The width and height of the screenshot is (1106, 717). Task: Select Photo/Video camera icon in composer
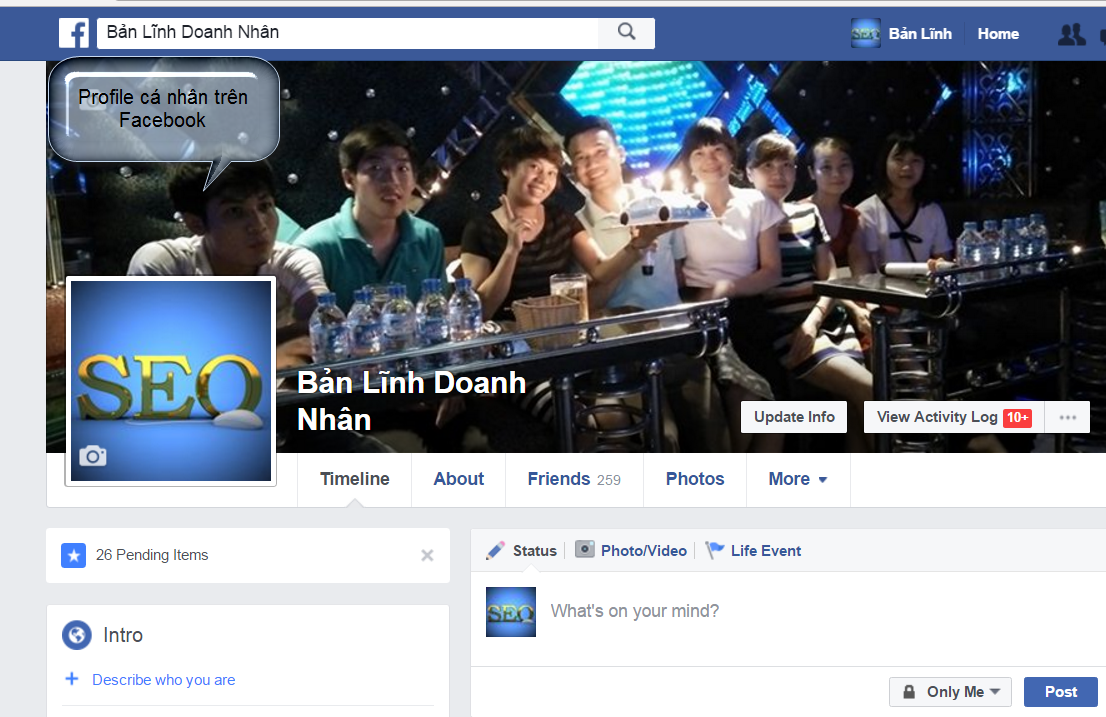[585, 550]
